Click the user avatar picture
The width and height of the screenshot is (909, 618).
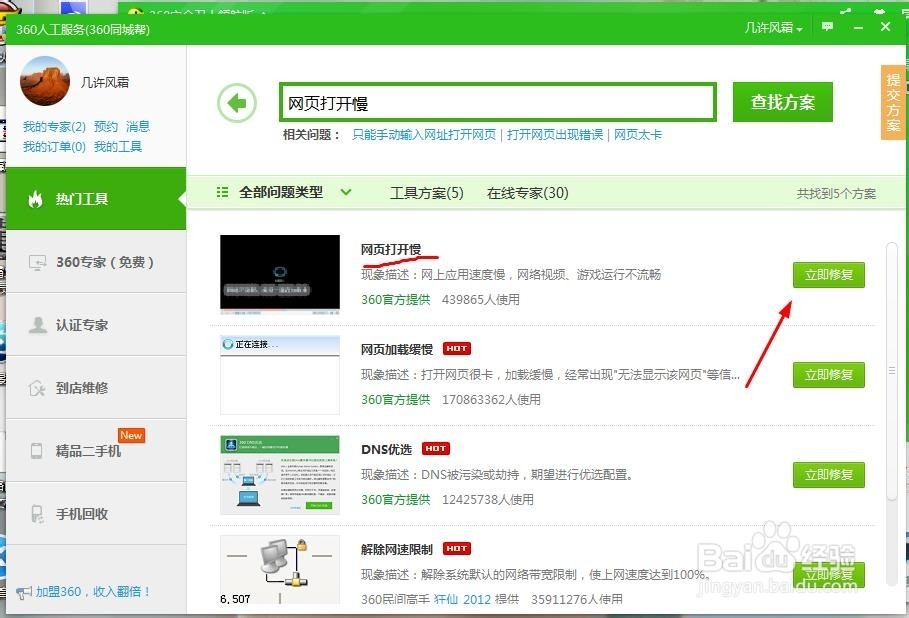tap(45, 81)
